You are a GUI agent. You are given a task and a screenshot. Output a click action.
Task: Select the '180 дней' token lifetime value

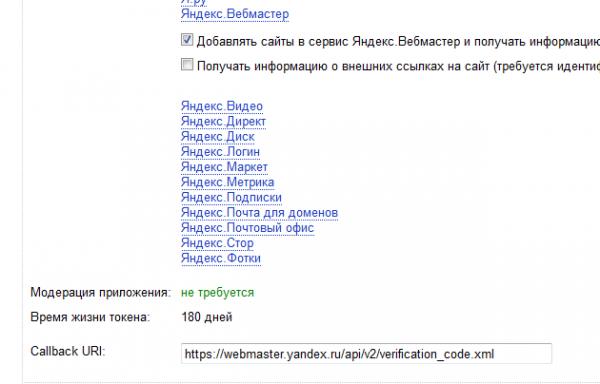pos(207,317)
